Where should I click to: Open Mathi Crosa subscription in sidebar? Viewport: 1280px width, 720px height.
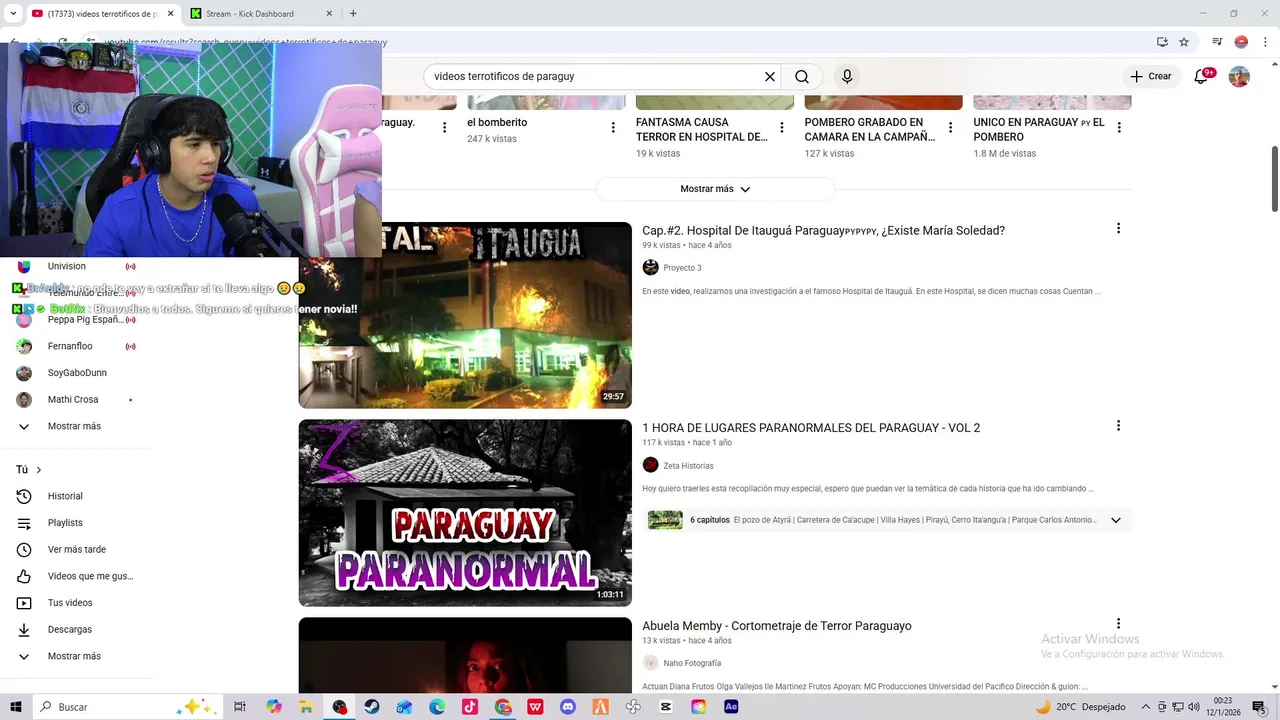pos(76,400)
